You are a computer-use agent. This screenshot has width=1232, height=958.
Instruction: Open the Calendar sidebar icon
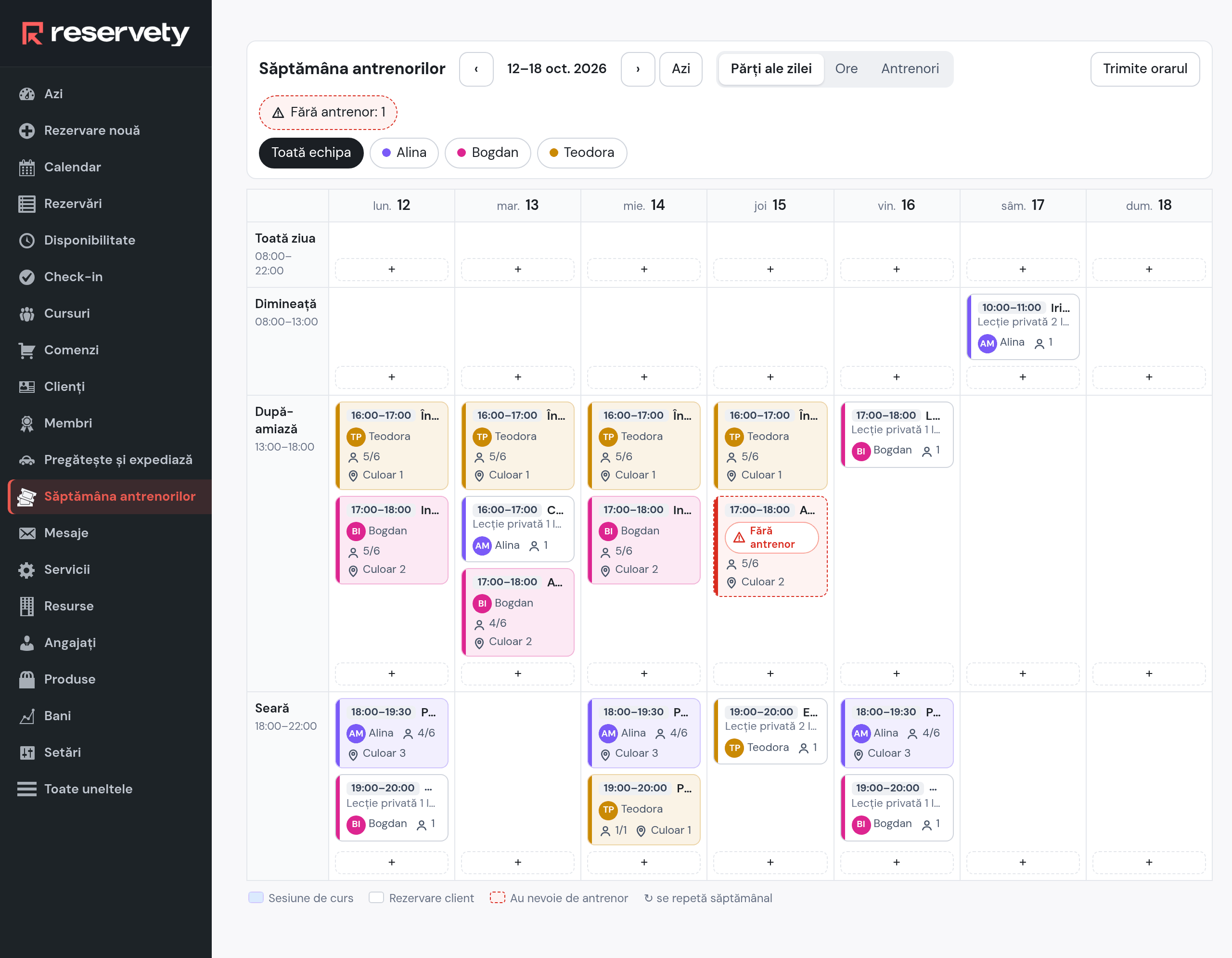pos(26,167)
